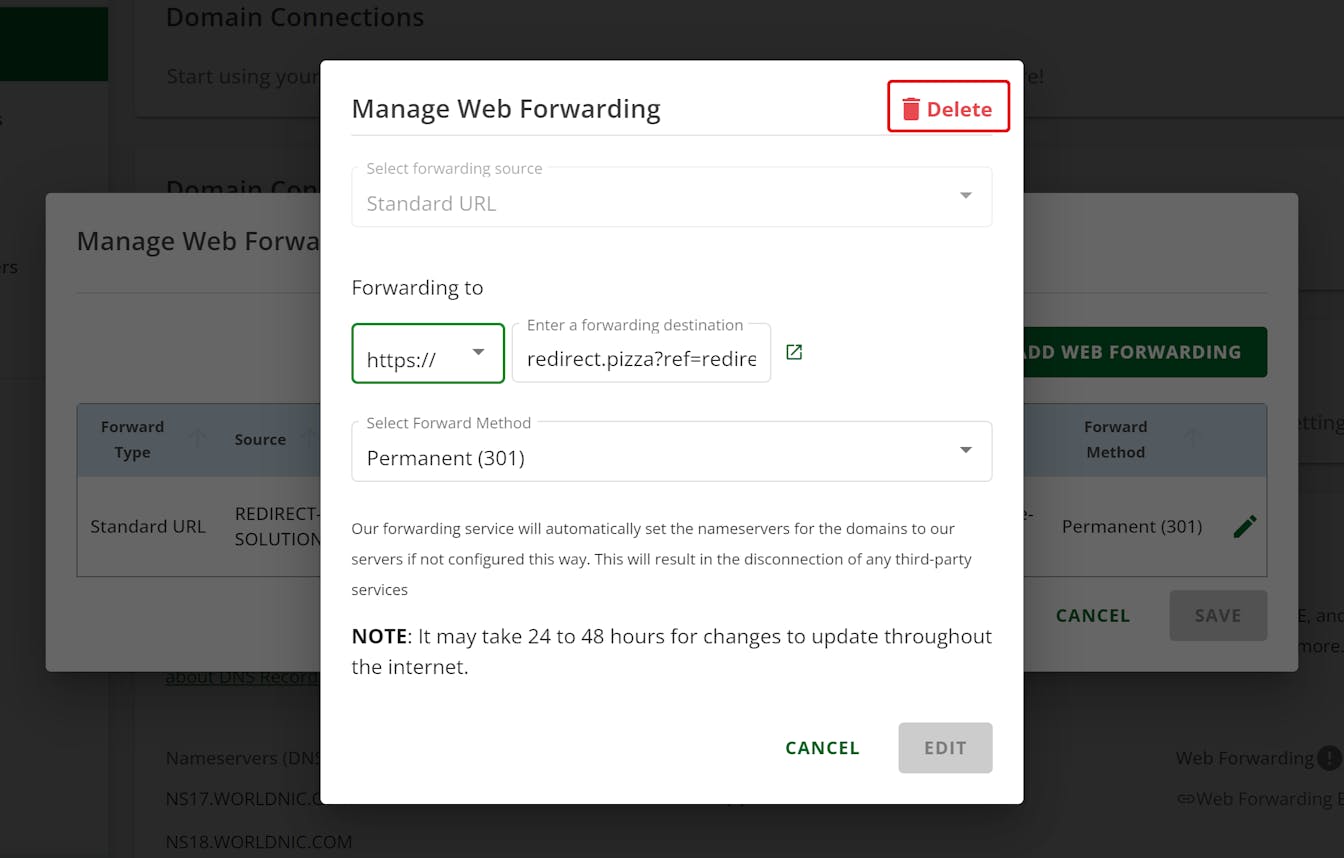Open forwarding destination via external link icon
The height and width of the screenshot is (858, 1344).
tap(794, 352)
